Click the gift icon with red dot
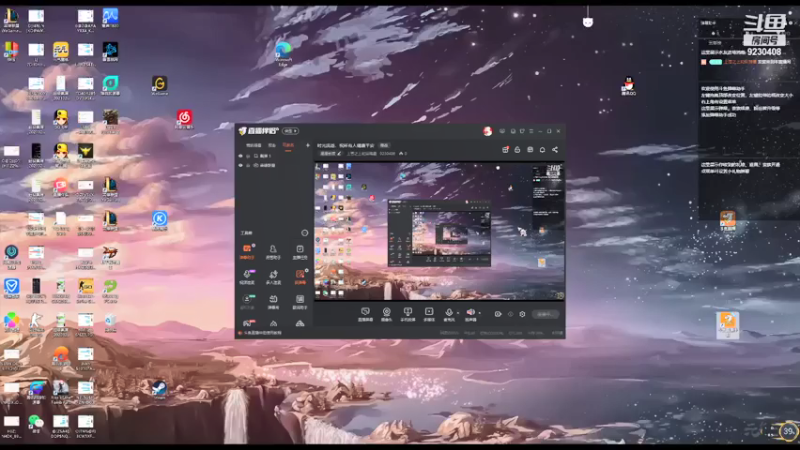Screen dimensions: 800x450 505,149
